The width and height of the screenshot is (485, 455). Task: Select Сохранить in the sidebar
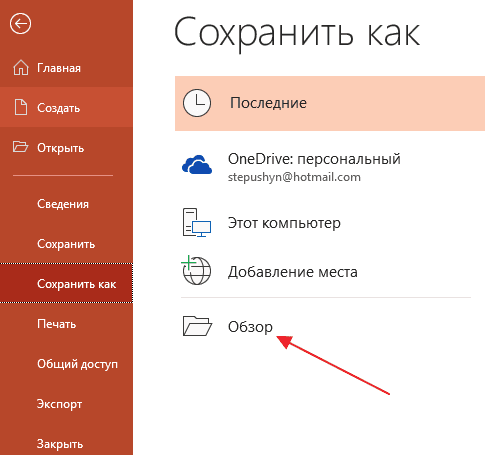[x=66, y=244]
